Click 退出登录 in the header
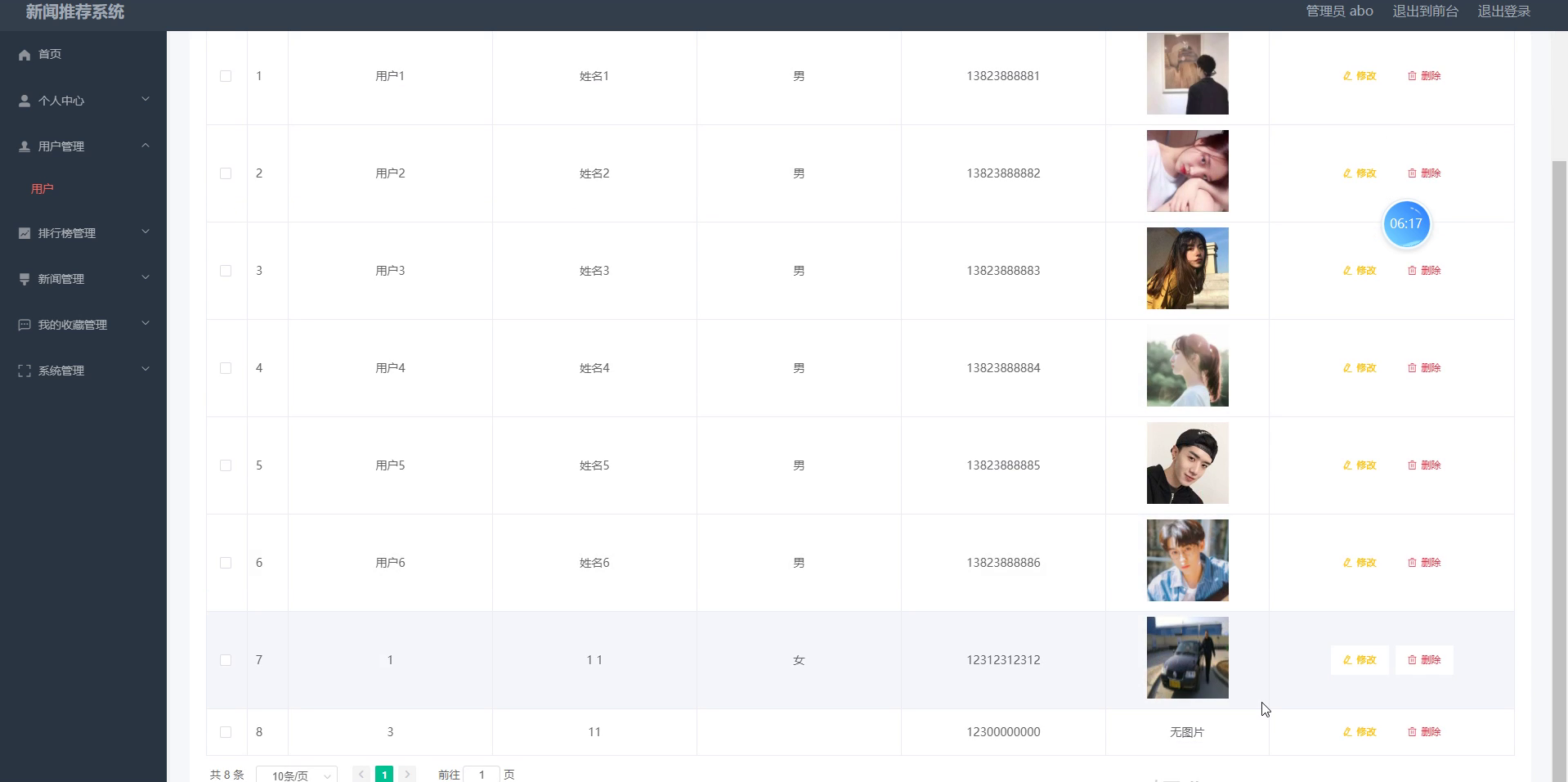This screenshot has width=1568, height=782. 1504,11
